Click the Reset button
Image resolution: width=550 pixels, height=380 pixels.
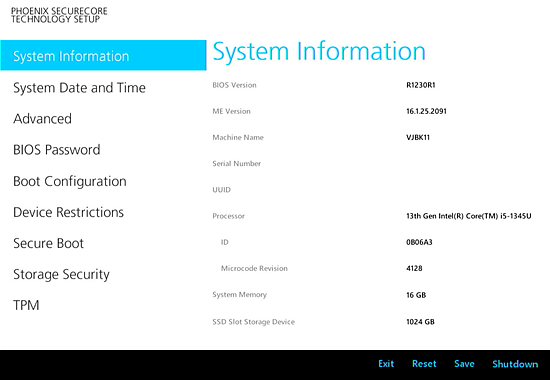point(424,364)
